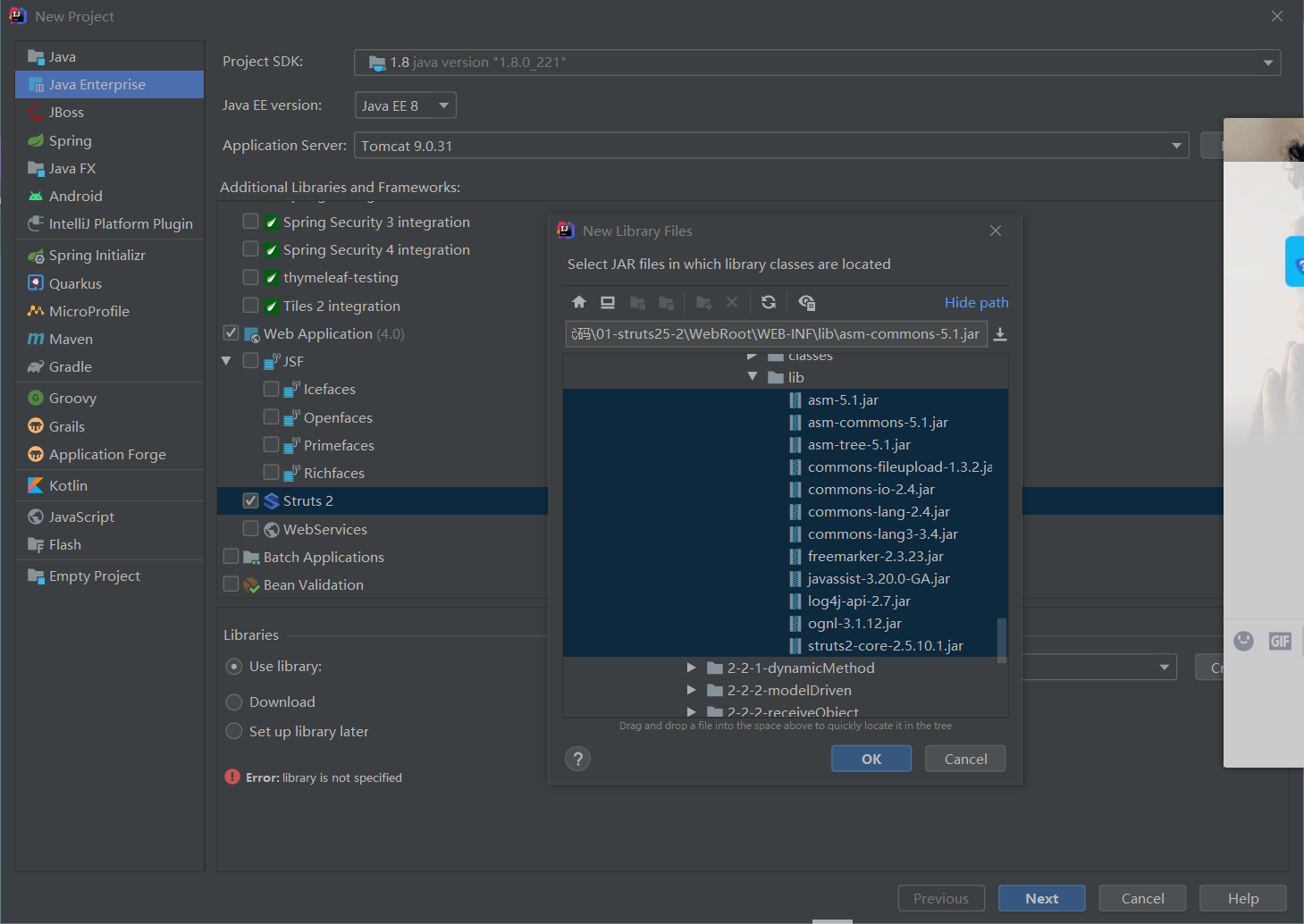The image size is (1304, 924).
Task: Select Spring project type
Action: (109, 140)
